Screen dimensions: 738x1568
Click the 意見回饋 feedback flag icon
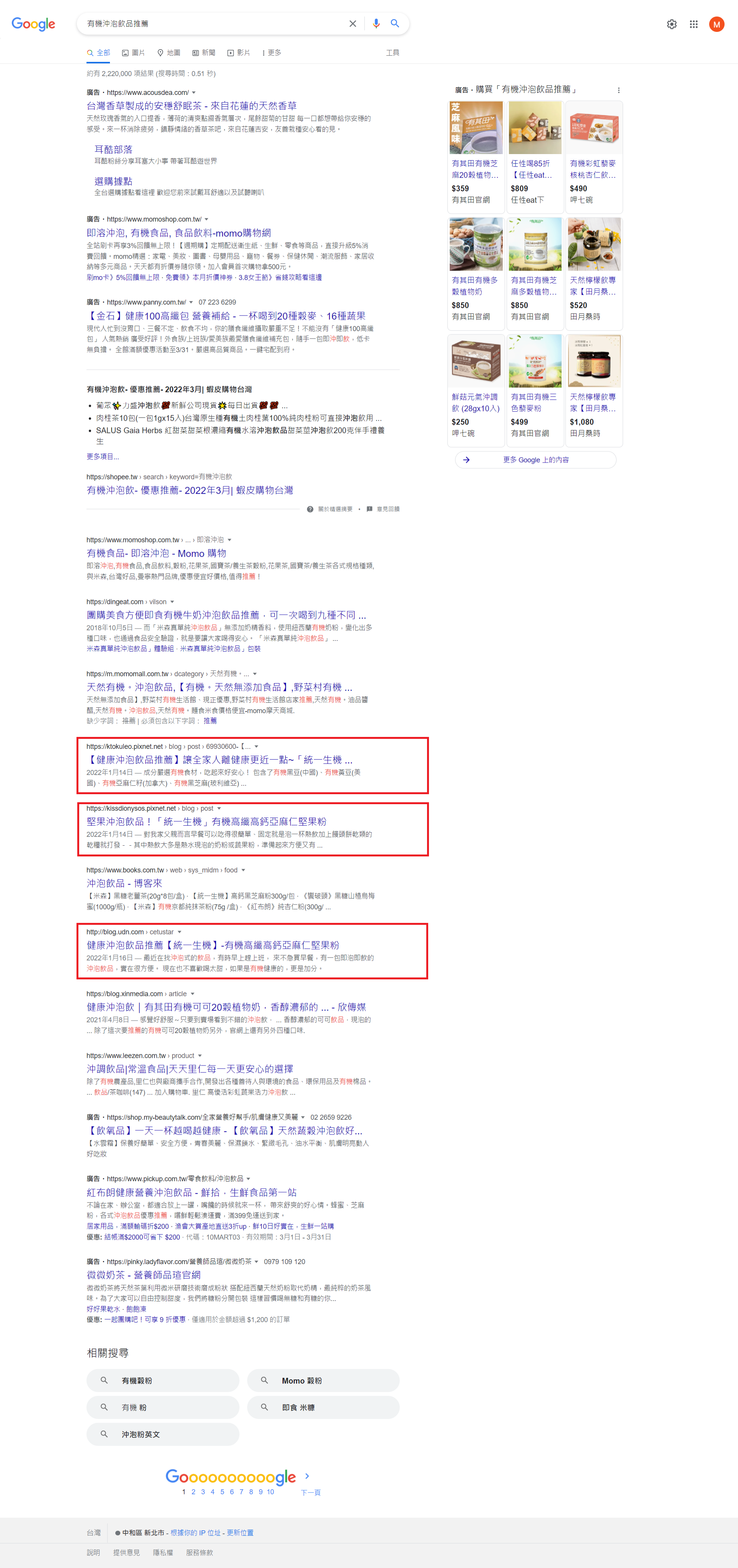[370, 509]
